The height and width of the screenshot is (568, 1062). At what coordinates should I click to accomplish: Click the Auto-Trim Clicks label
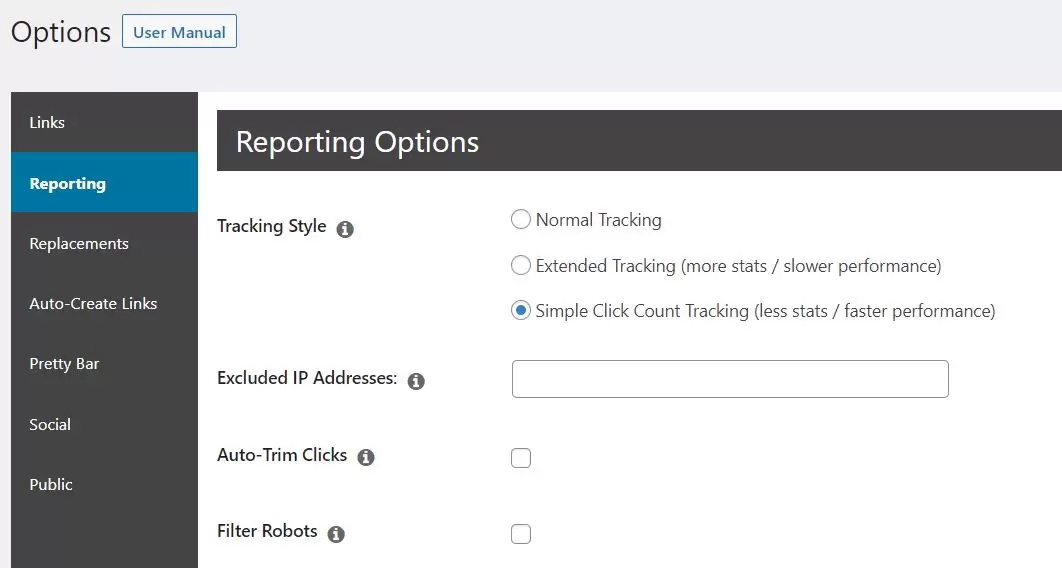click(x=282, y=455)
